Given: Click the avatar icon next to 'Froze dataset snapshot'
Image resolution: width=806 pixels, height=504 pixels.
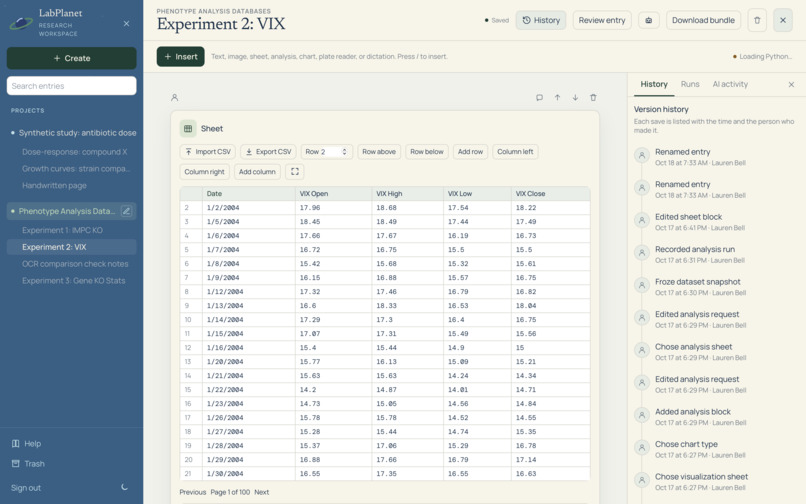Looking at the screenshot, I should pyautogui.click(x=642, y=285).
